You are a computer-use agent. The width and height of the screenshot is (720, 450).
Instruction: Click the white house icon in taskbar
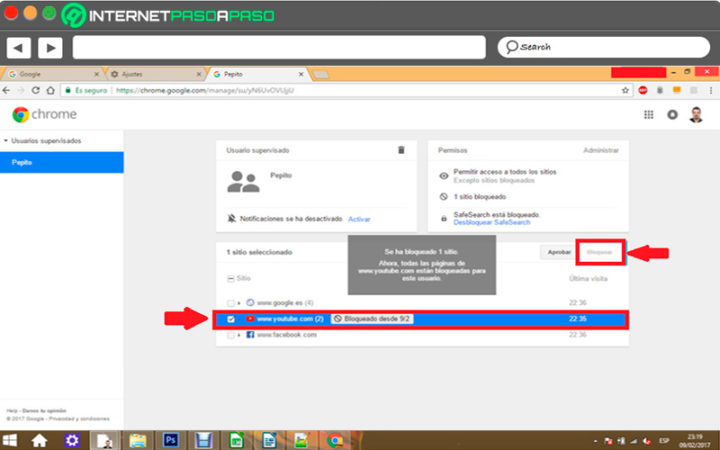click(x=39, y=440)
